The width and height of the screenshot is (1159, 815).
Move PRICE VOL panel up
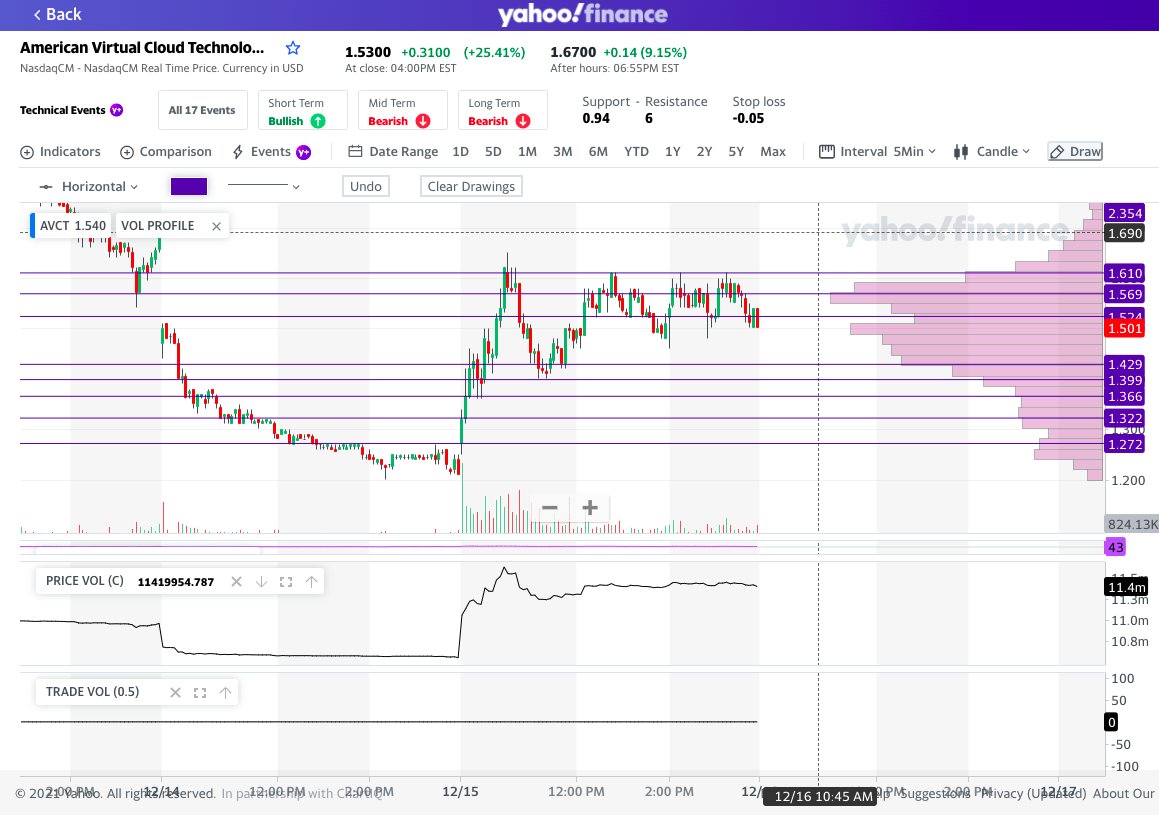(311, 582)
